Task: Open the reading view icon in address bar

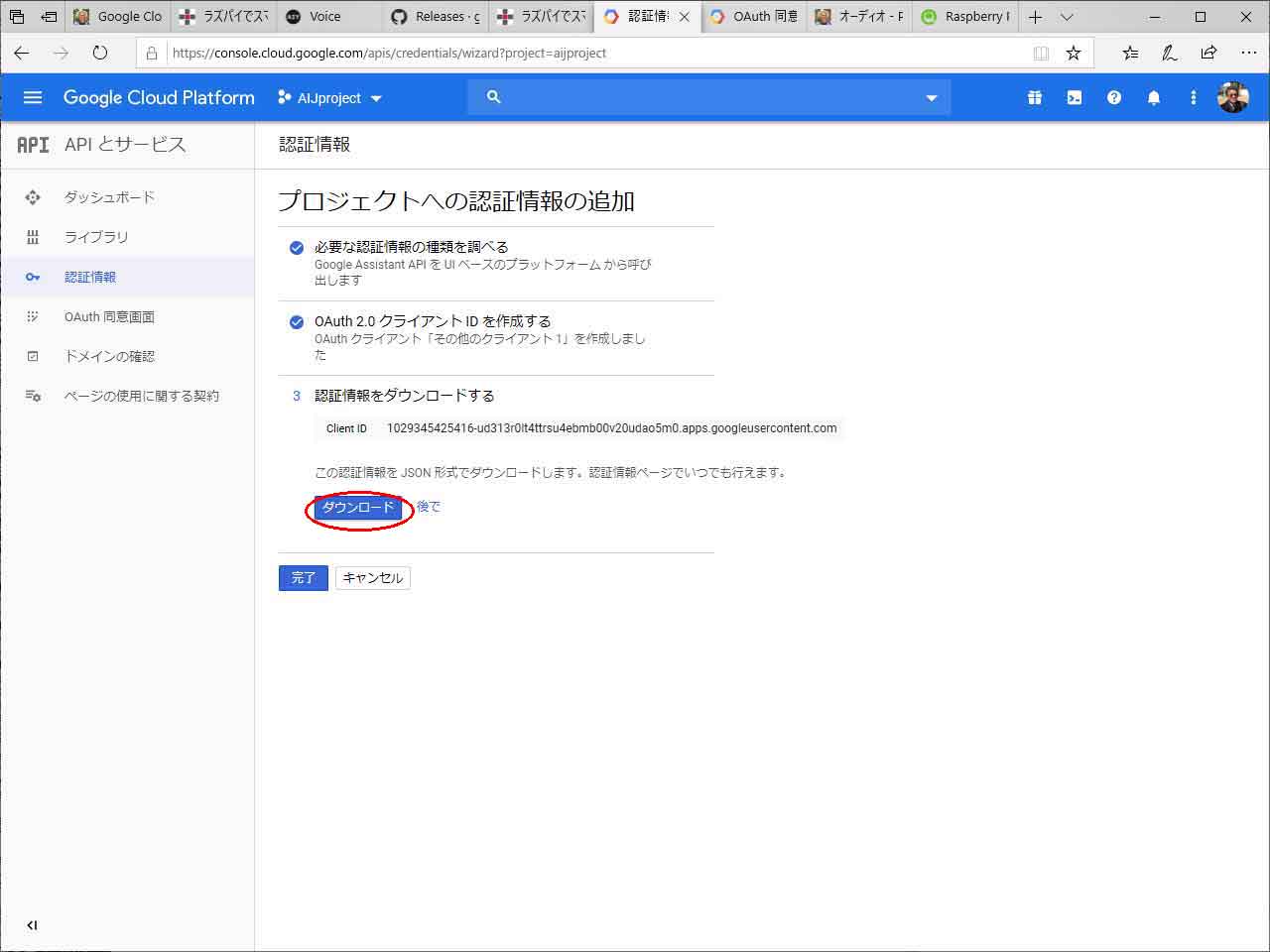Action: (x=1041, y=53)
